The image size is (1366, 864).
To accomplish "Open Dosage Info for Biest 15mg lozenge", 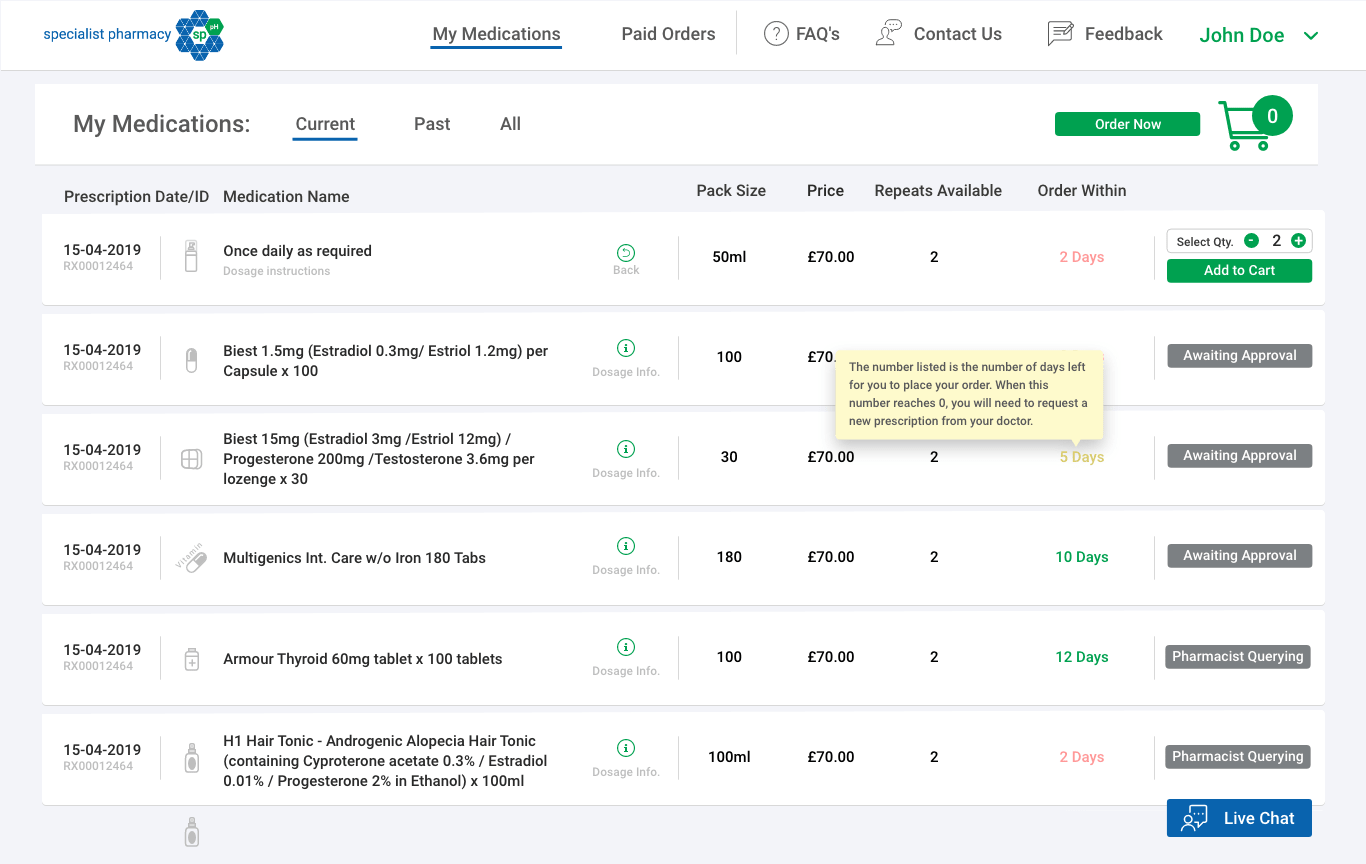I will pos(626,449).
